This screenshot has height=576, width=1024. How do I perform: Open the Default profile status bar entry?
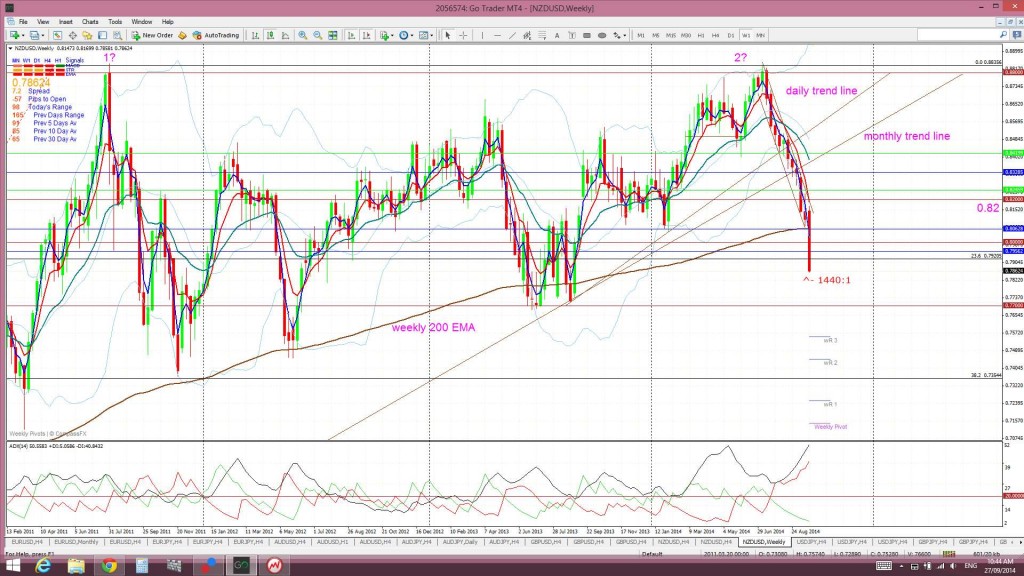[652, 554]
